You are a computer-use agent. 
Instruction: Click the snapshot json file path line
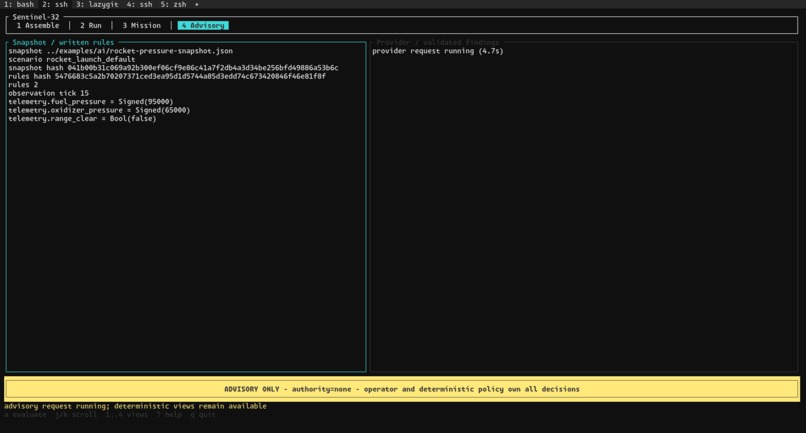(120, 51)
